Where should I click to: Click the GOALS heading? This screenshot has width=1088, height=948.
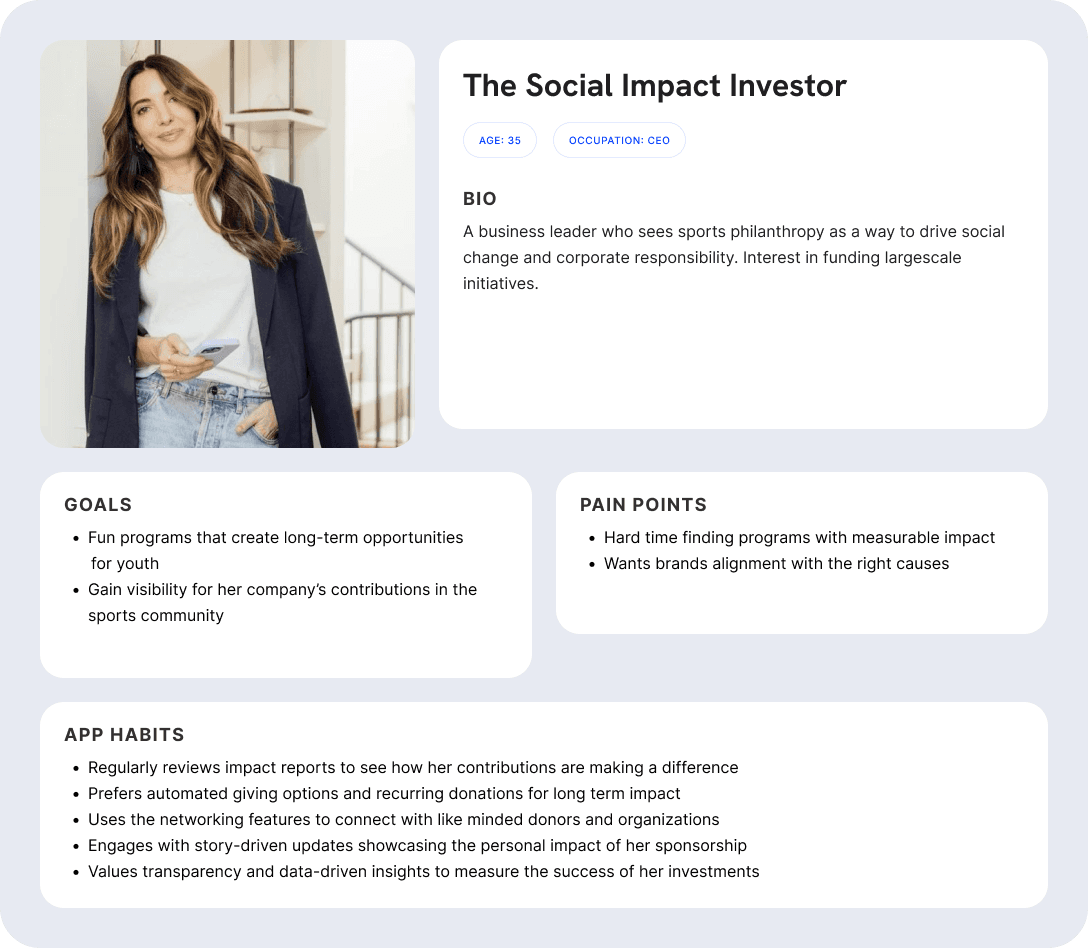98,505
